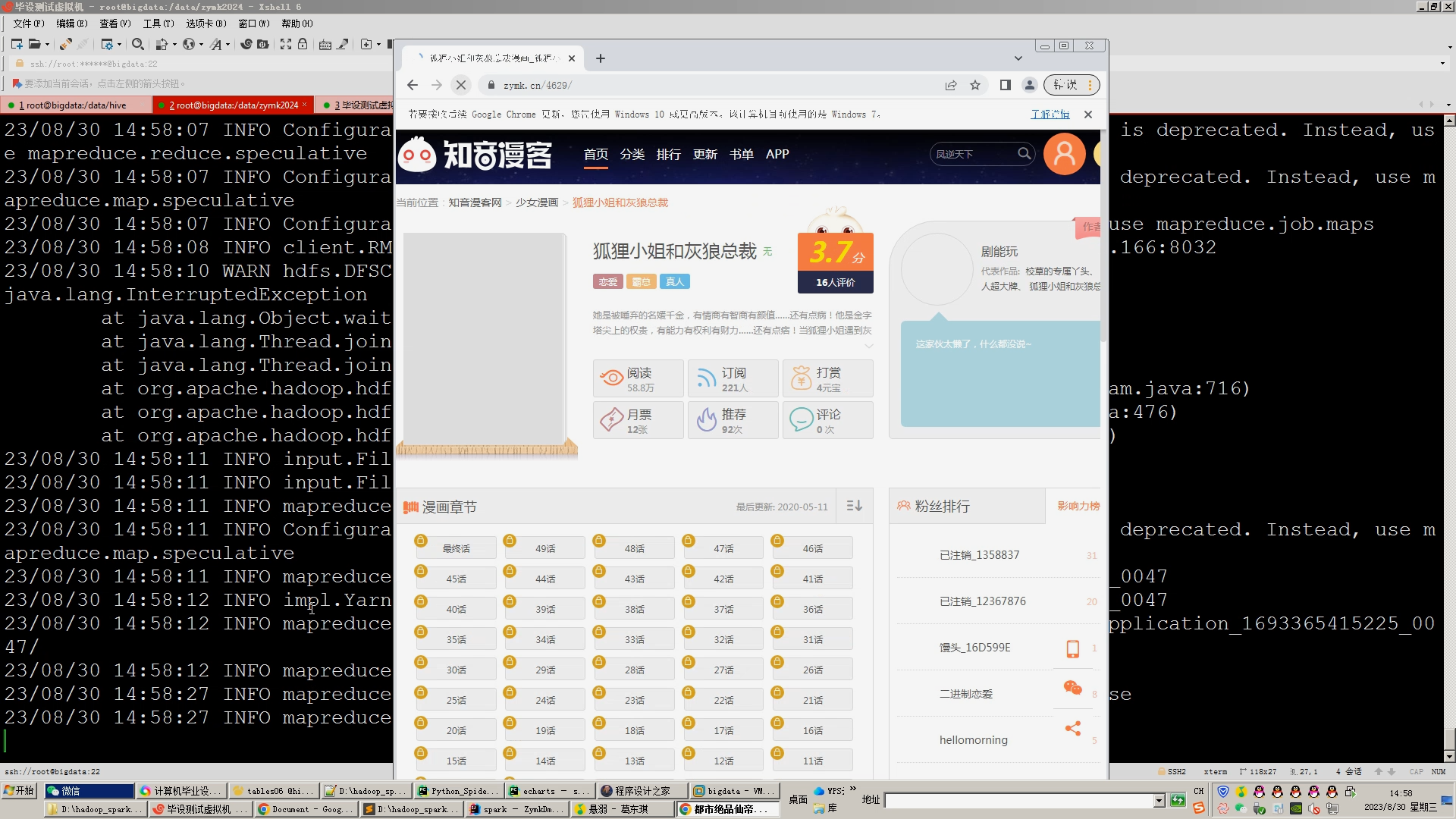Click the 推荐 recommend button

pyautogui.click(x=733, y=420)
